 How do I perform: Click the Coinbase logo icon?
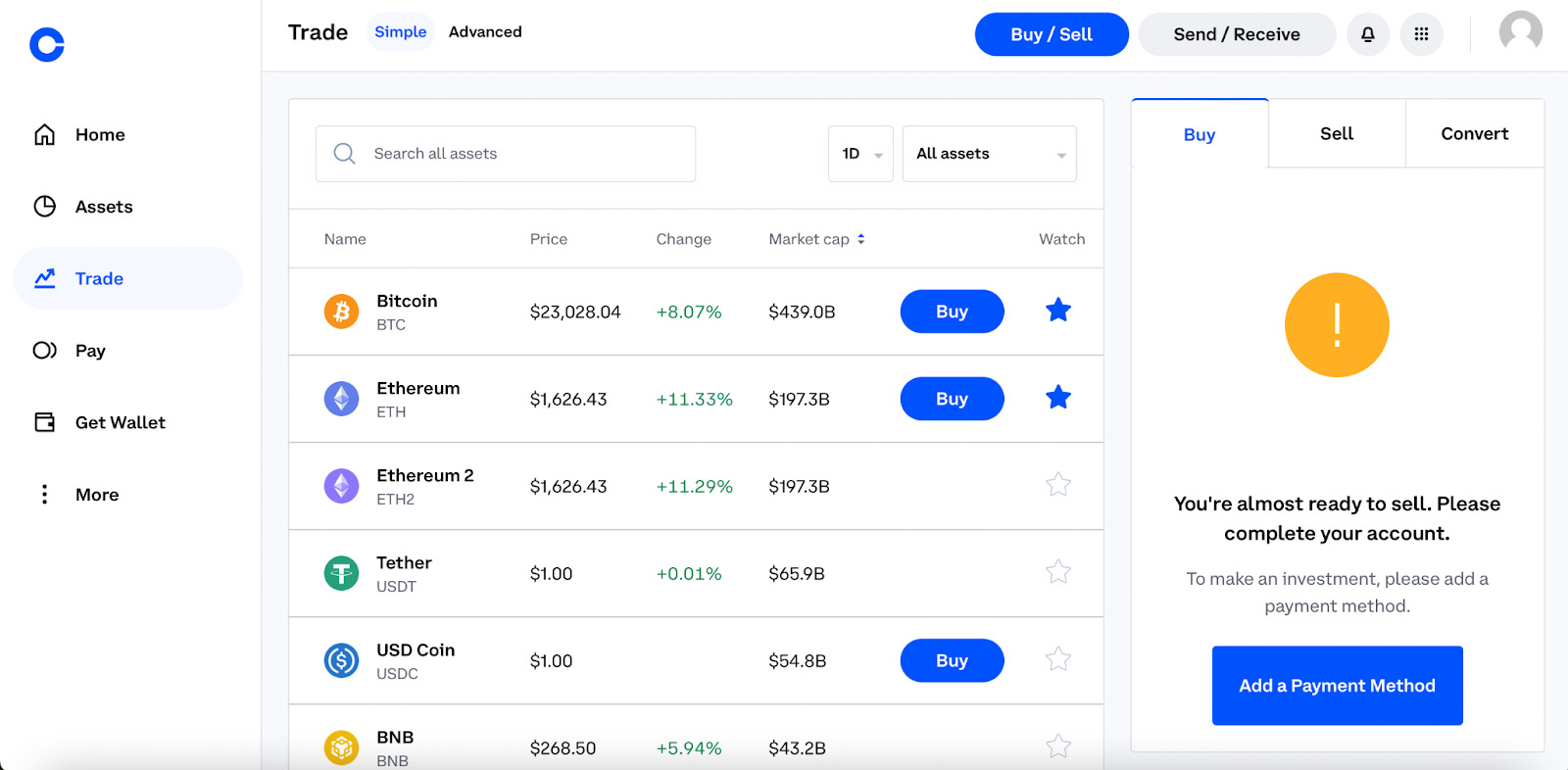point(46,44)
